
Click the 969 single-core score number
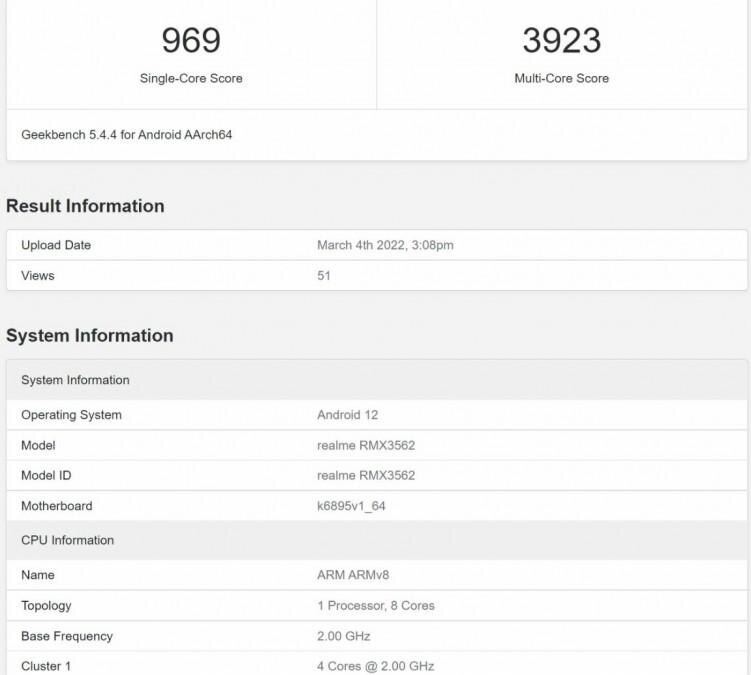click(191, 40)
